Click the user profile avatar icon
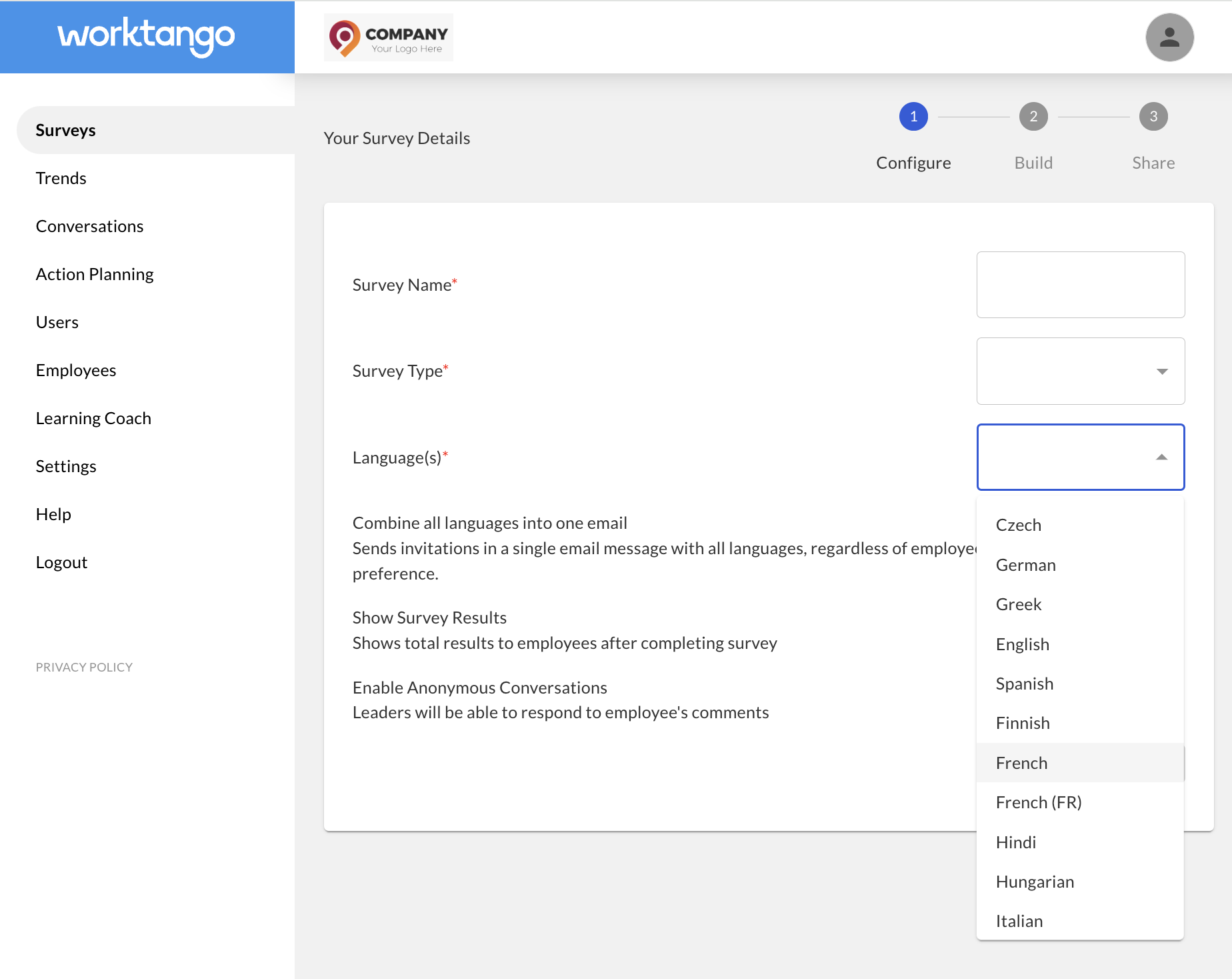Image resolution: width=1232 pixels, height=979 pixels. click(x=1169, y=37)
